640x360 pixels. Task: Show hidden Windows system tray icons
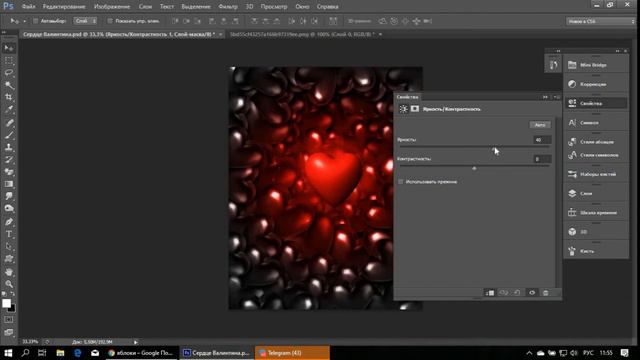click(529, 353)
